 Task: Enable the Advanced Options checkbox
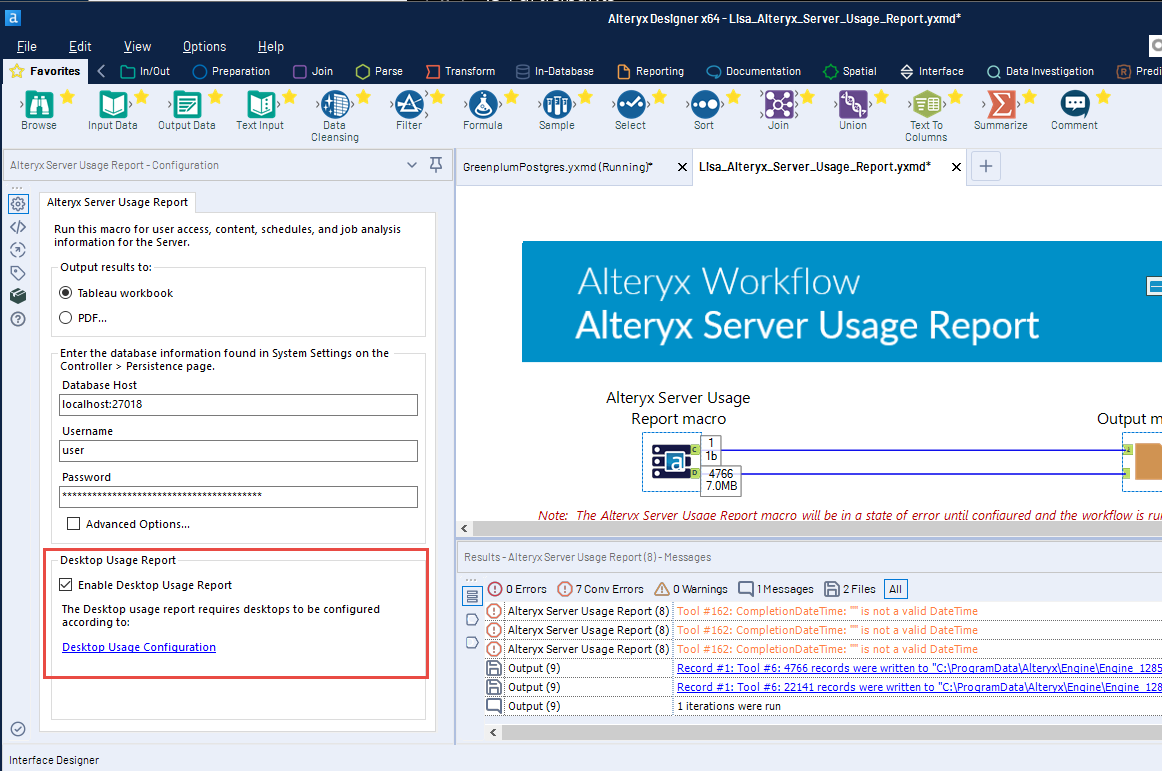(x=73, y=524)
